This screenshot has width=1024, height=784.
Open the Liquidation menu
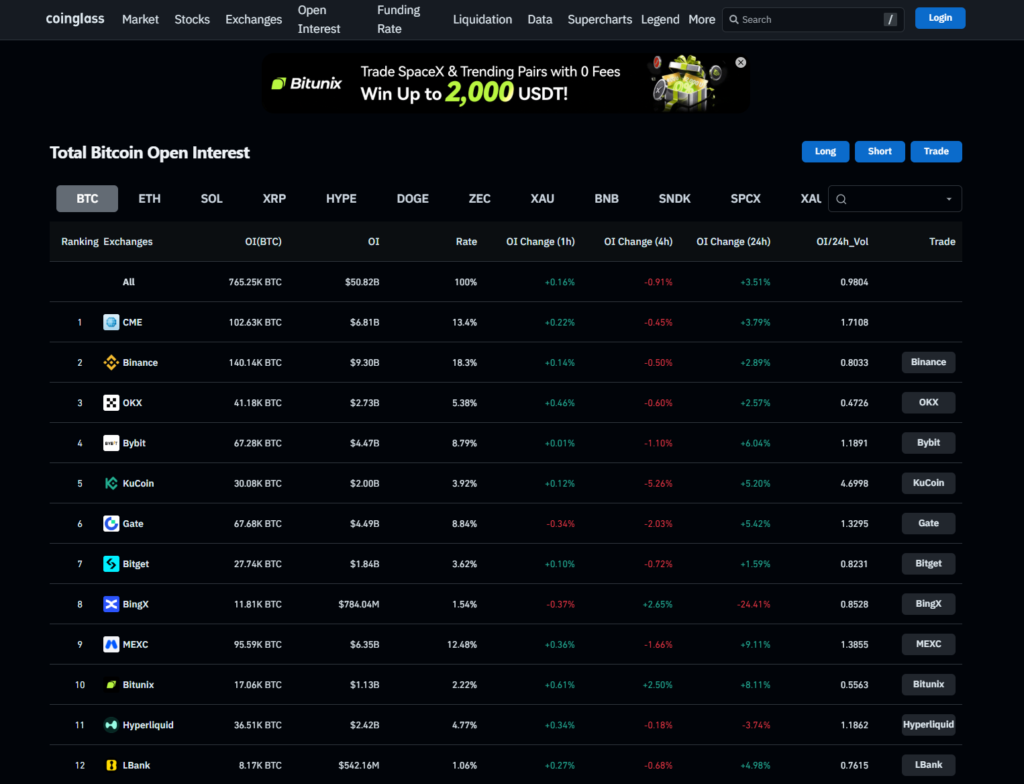coord(483,20)
